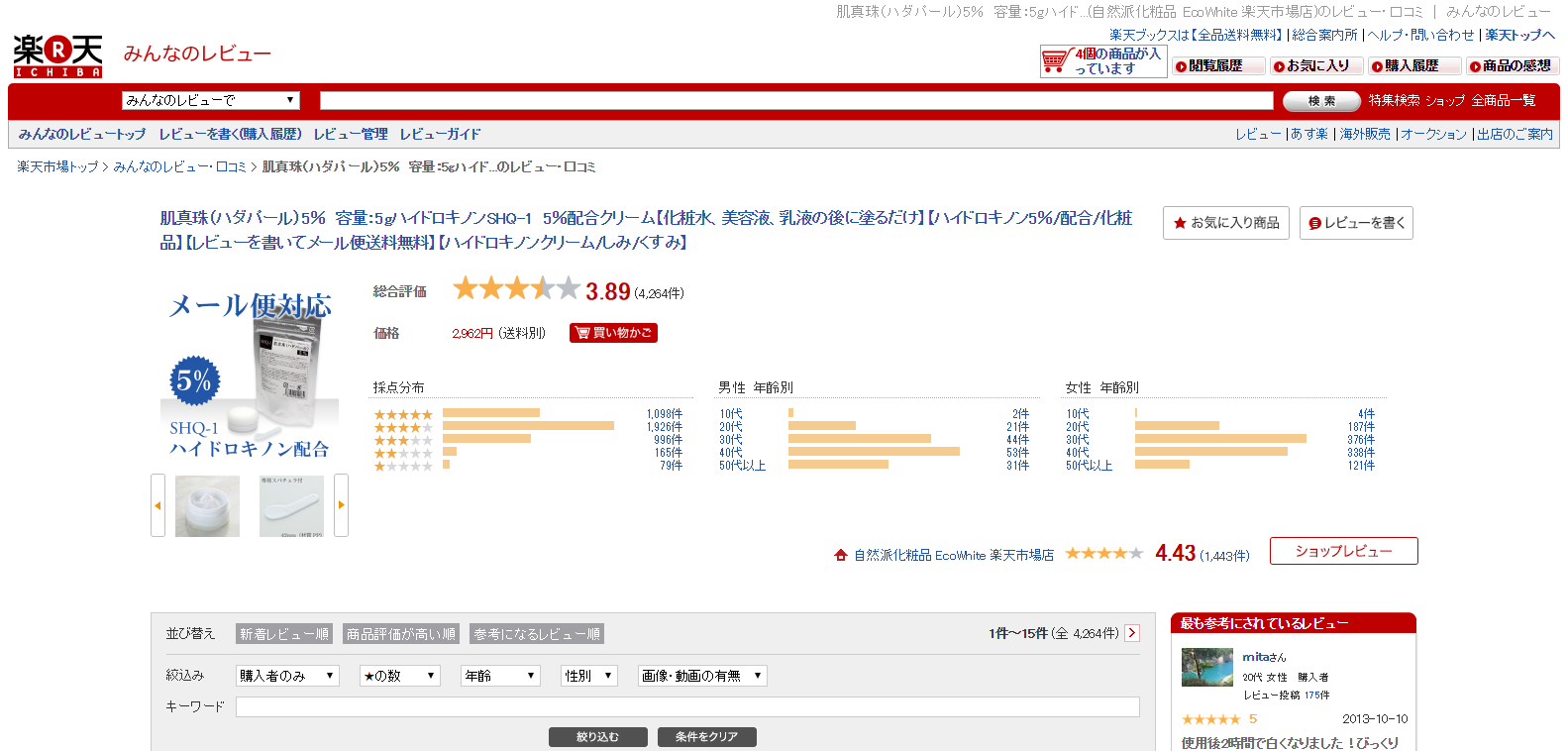
Task: Select the spatula thumbnail image
Action: (291, 506)
